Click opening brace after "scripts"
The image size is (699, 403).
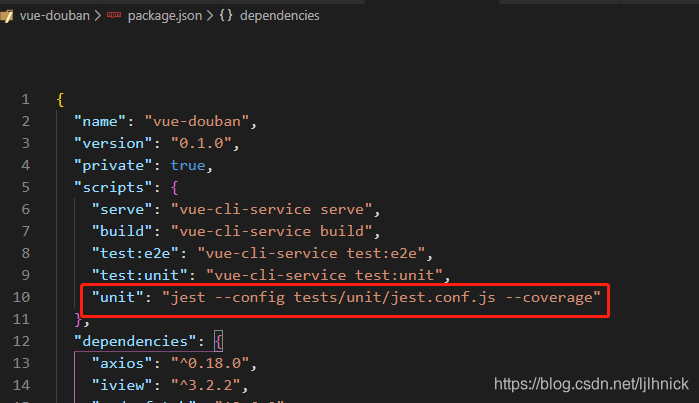(175, 188)
